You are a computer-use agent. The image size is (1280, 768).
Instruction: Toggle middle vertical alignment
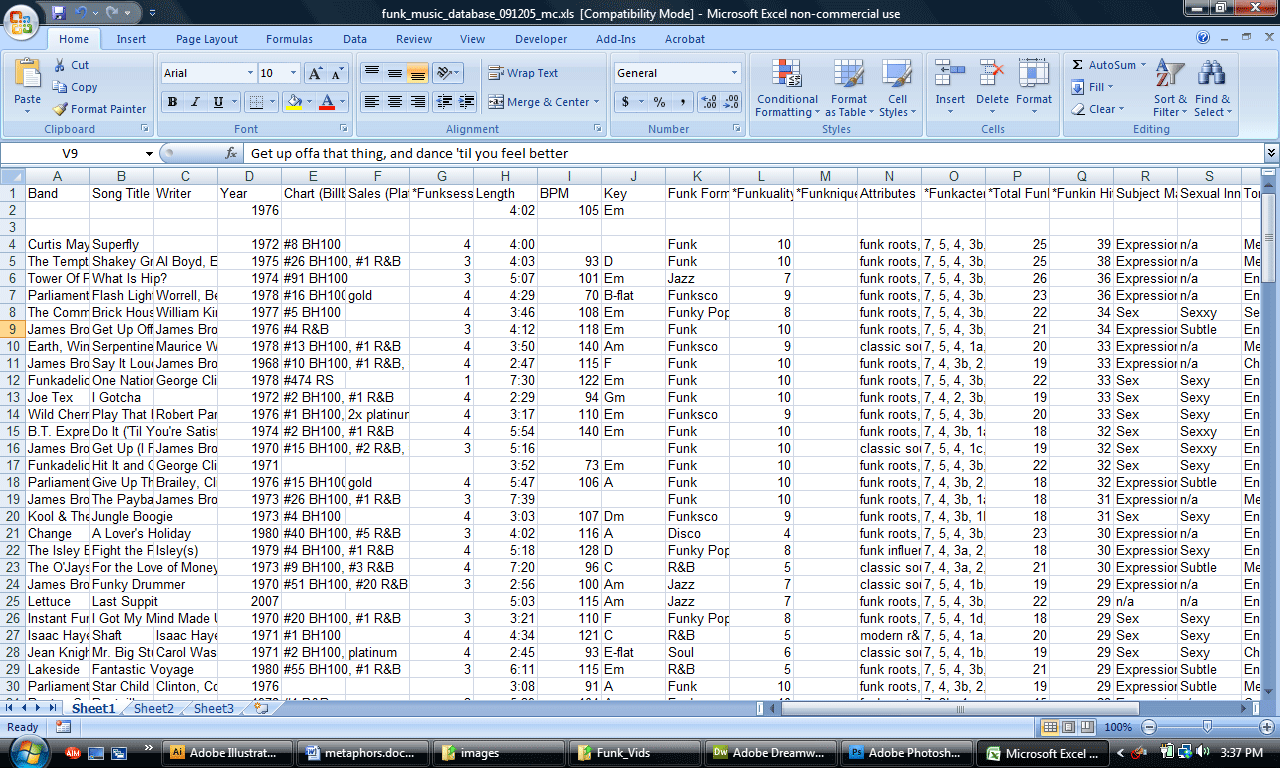(x=394, y=73)
